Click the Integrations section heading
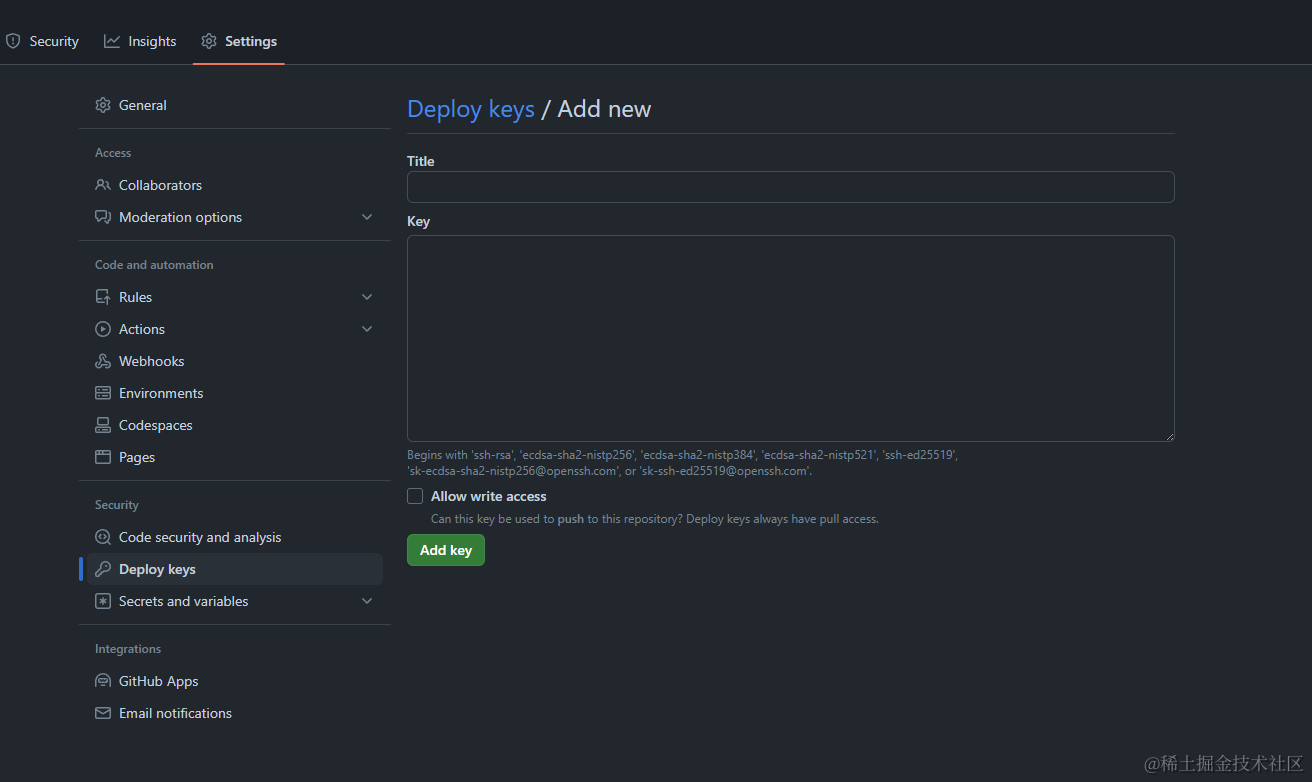1312x782 pixels. coord(128,649)
